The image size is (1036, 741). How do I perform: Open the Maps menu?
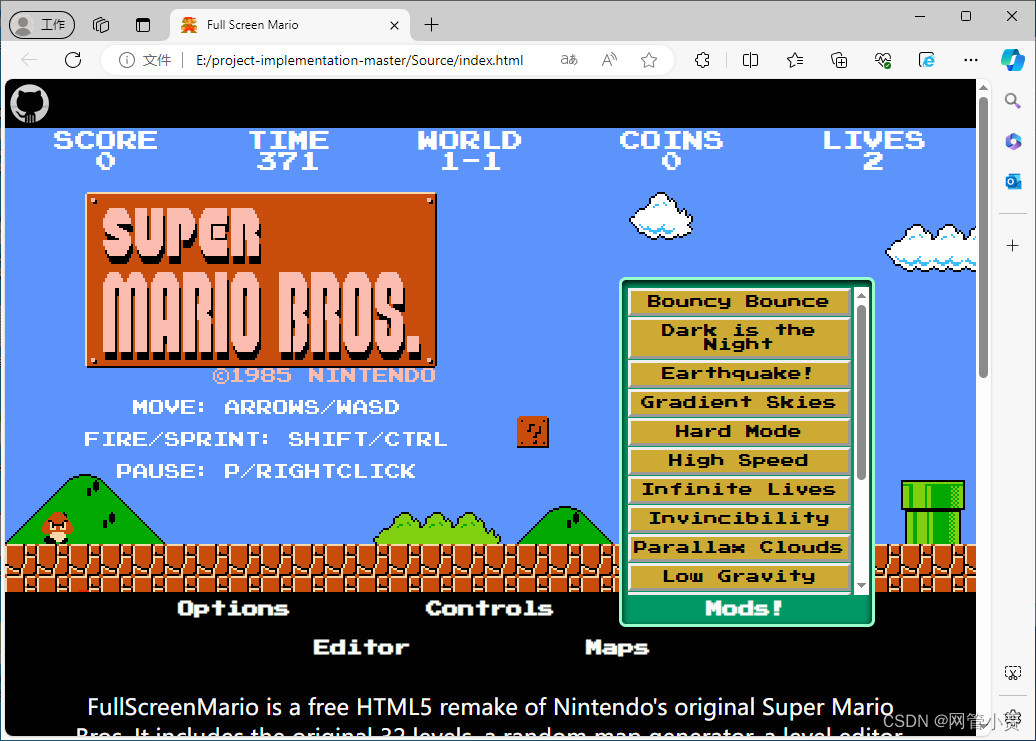click(x=617, y=647)
